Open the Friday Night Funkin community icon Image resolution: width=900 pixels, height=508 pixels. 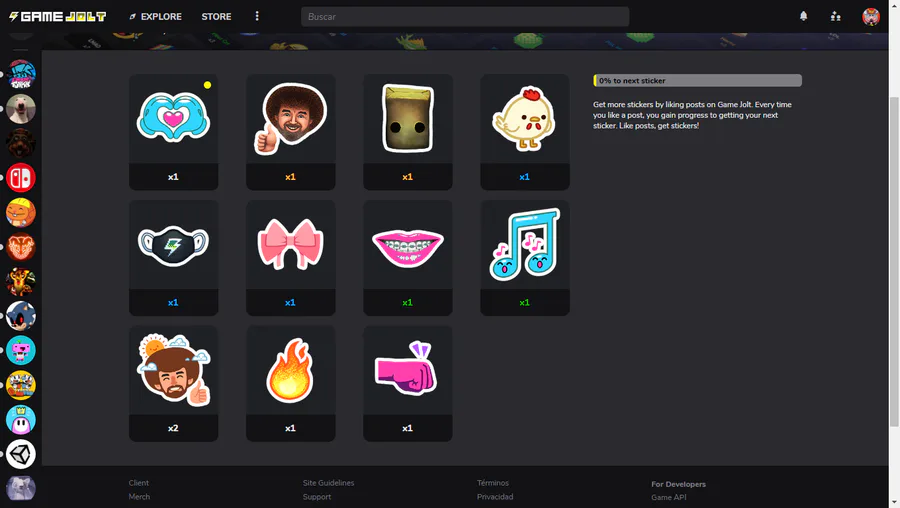pyautogui.click(x=21, y=75)
